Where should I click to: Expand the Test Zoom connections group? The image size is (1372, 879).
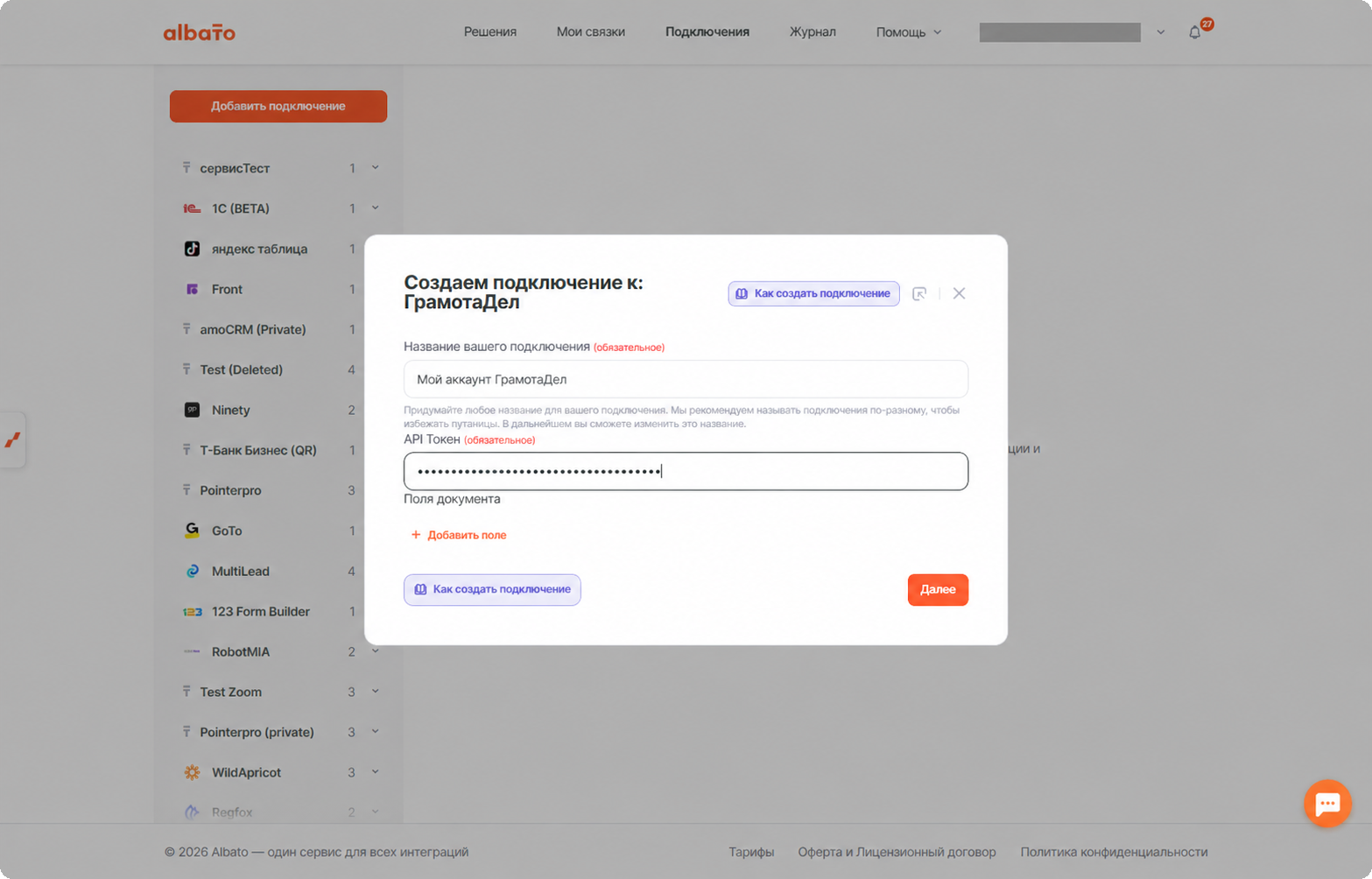point(375,691)
